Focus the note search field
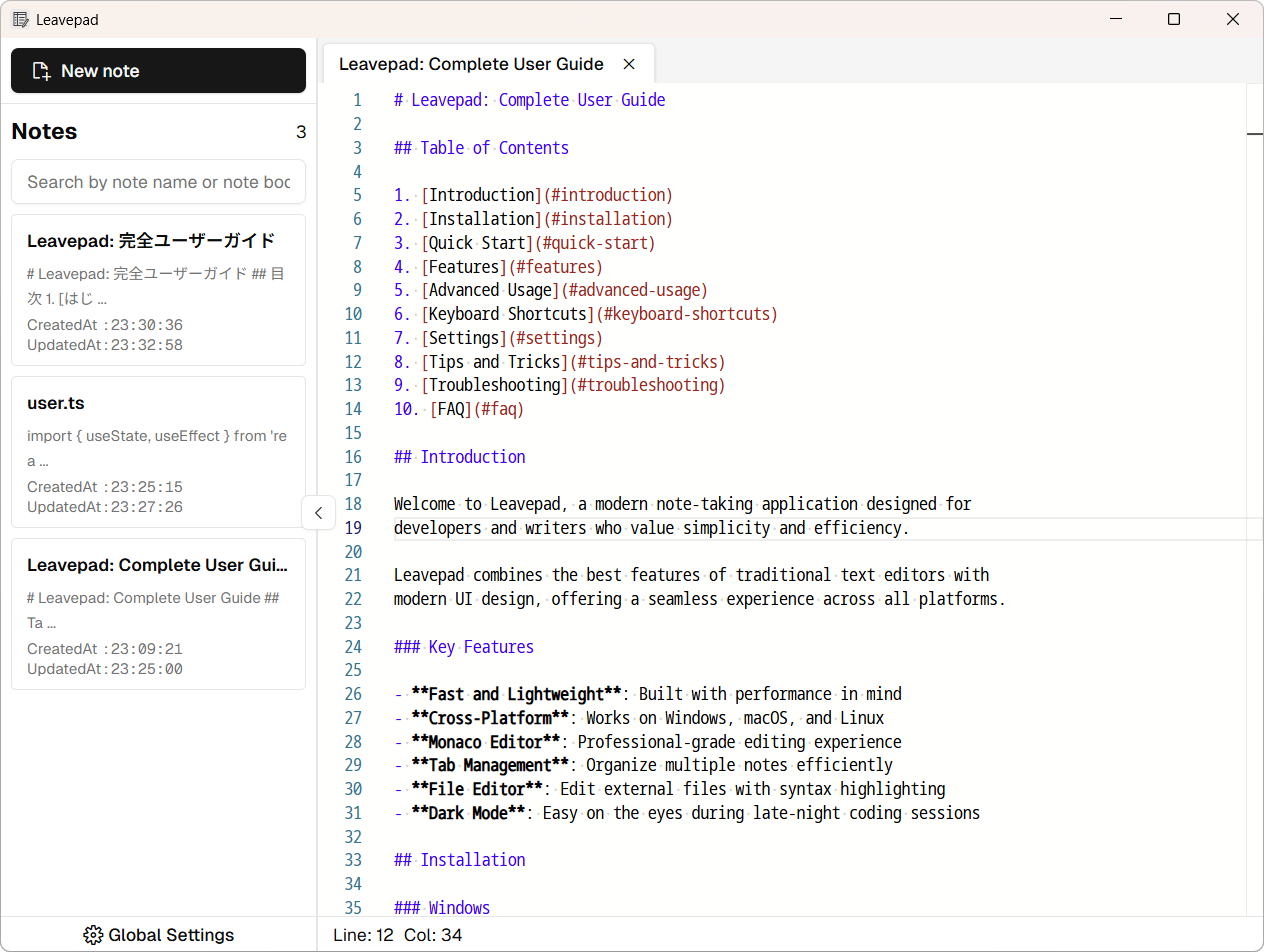This screenshot has height=952, width=1264. pos(158,182)
